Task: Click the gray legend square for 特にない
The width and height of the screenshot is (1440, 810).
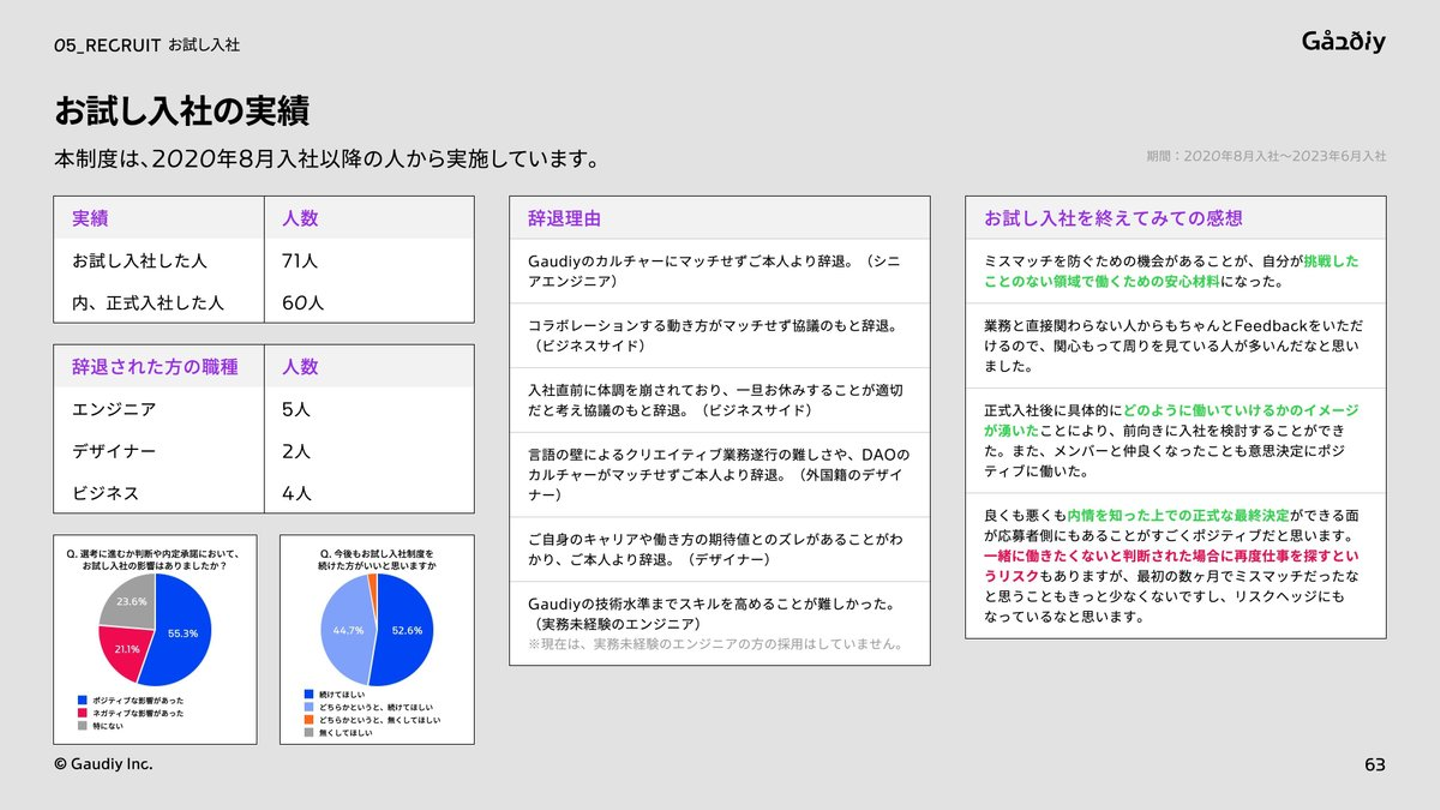Action: click(83, 726)
